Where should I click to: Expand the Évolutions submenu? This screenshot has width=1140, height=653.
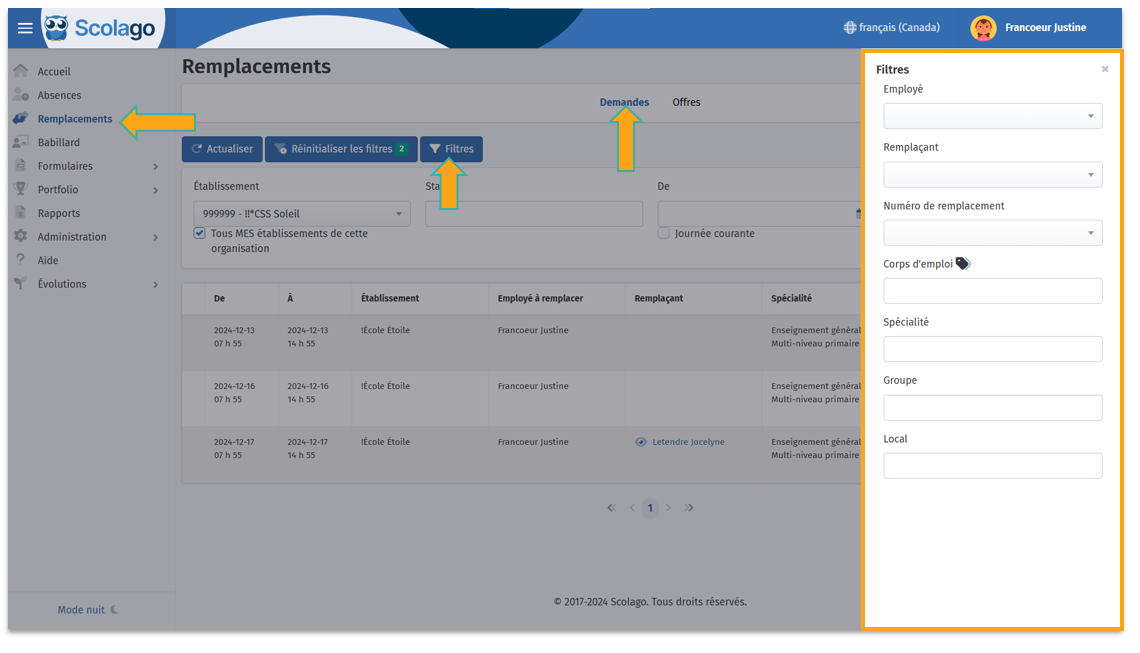pos(156,284)
